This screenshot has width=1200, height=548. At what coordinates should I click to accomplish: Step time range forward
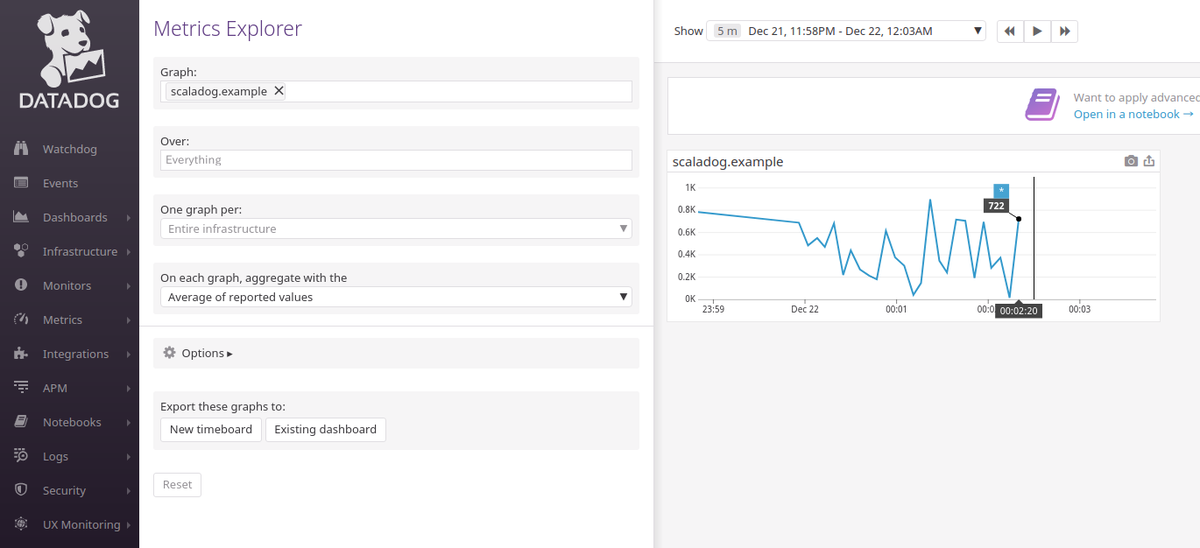1064,31
